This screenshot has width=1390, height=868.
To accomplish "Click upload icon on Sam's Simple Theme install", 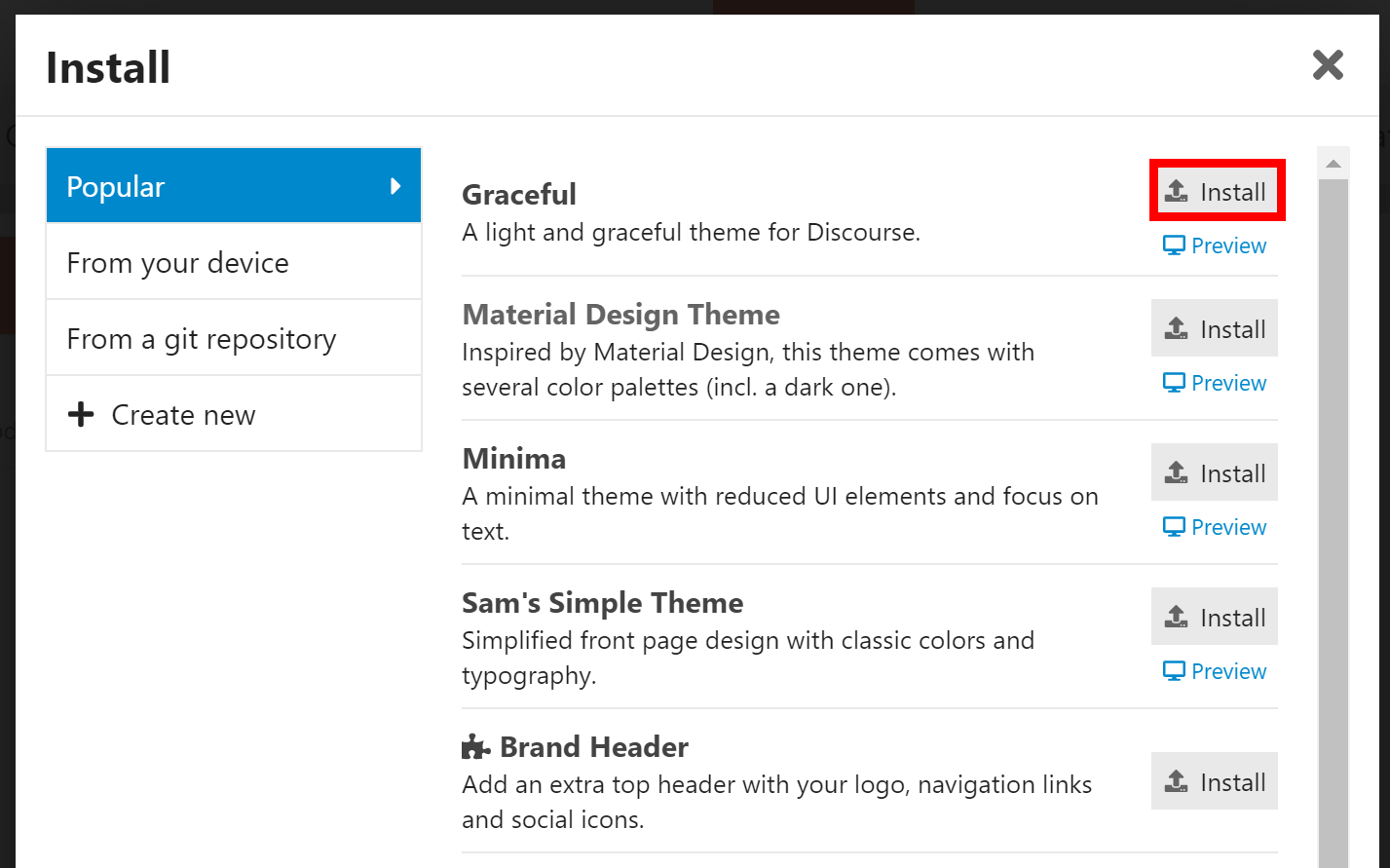I will point(1177,617).
